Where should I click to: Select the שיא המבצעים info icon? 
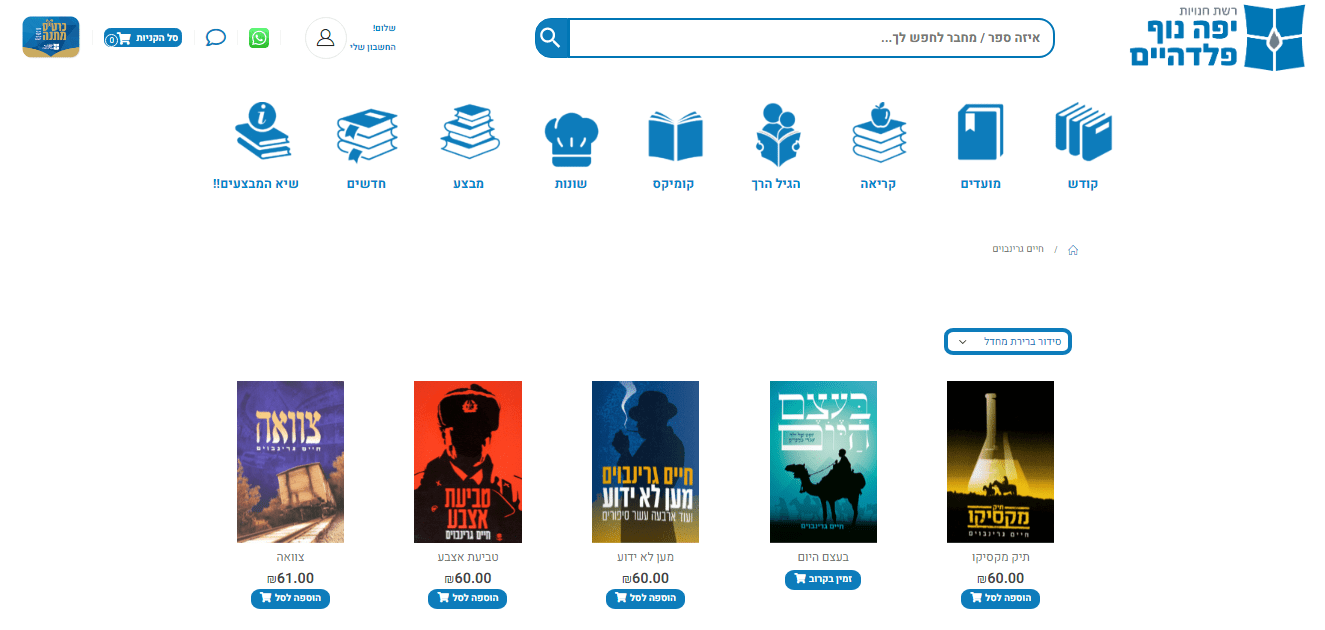tap(261, 131)
